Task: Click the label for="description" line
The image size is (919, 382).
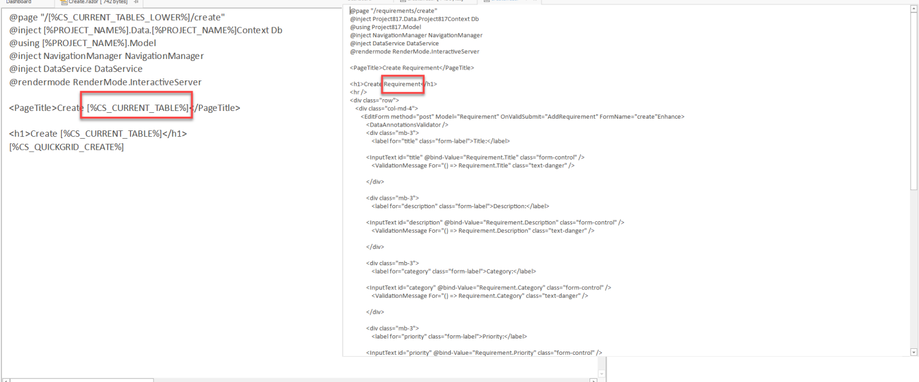Action: [460, 206]
